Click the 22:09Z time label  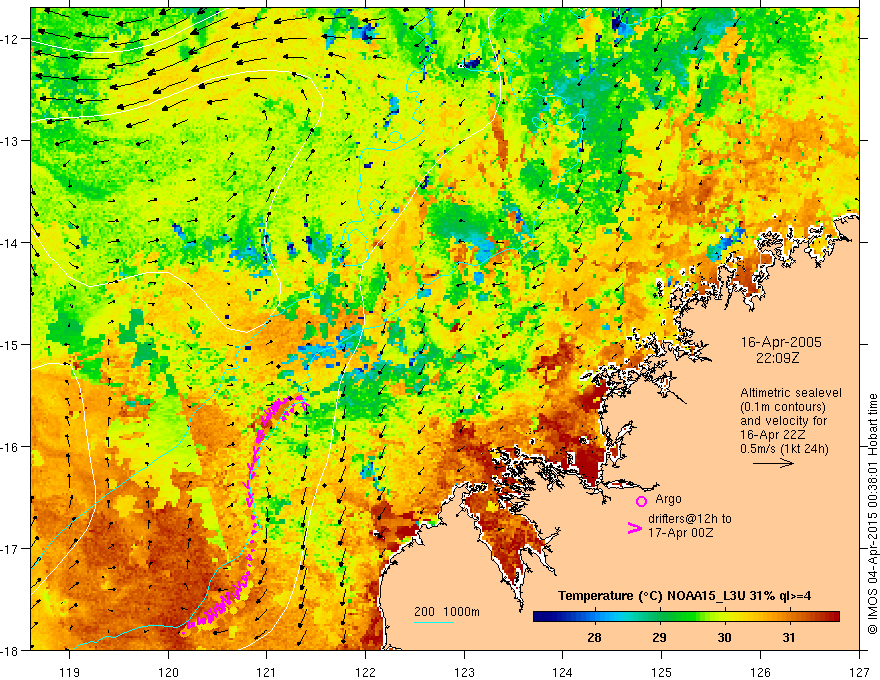coord(777,357)
